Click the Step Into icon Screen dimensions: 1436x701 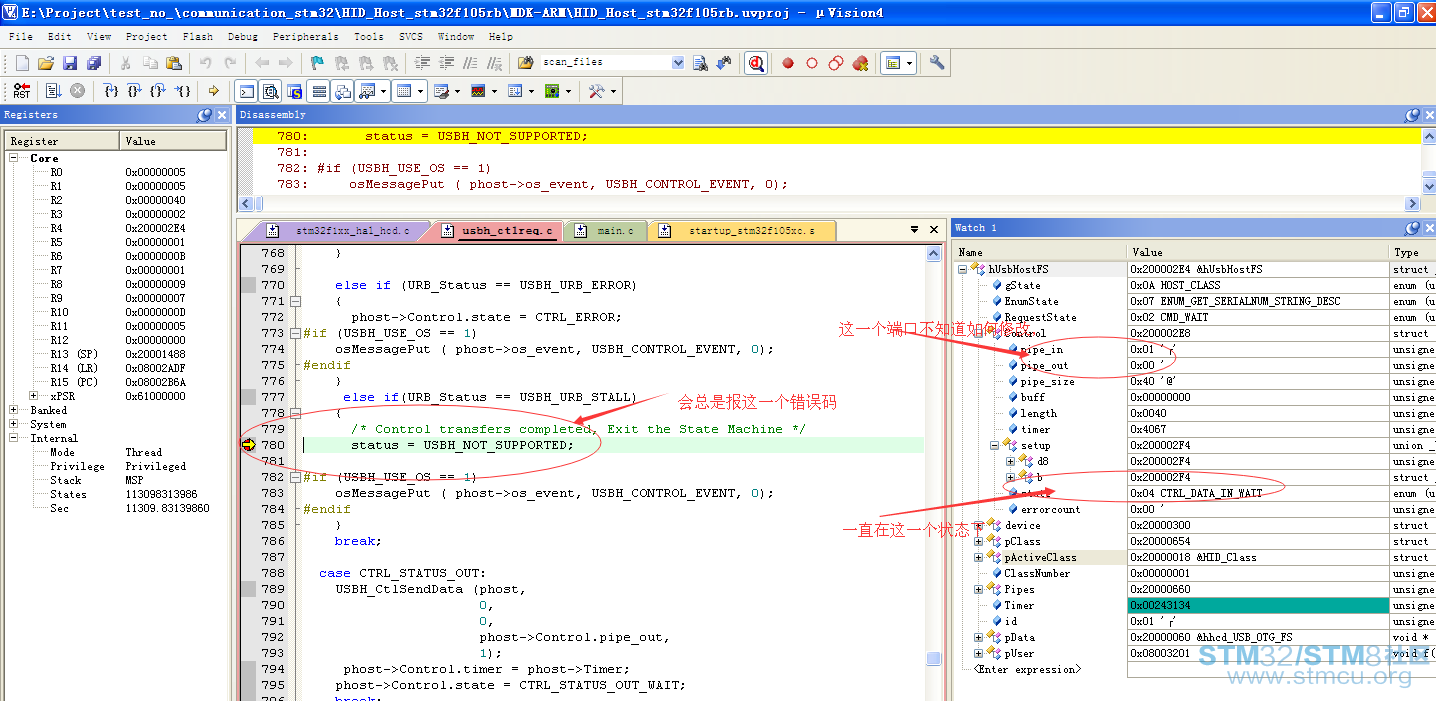(111, 91)
